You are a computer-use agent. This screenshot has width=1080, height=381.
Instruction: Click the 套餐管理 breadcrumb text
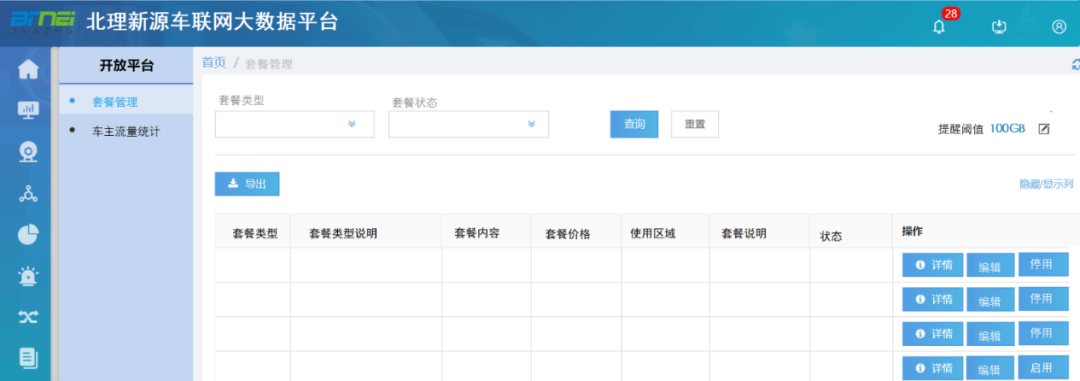tap(269, 64)
